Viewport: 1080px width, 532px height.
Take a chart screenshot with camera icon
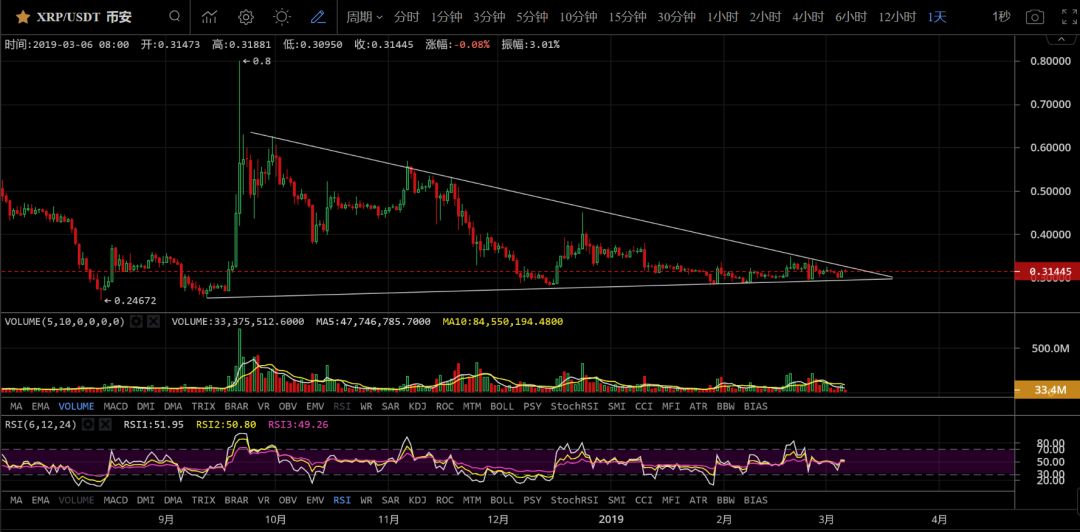point(1035,17)
